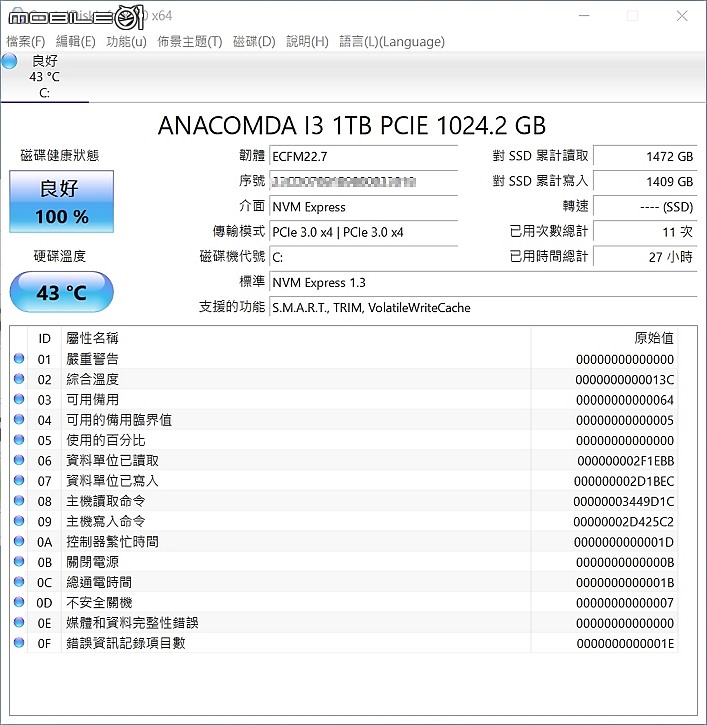Click status circle for row 01 嚴重警告
This screenshot has width=707, height=725.
(x=19, y=359)
